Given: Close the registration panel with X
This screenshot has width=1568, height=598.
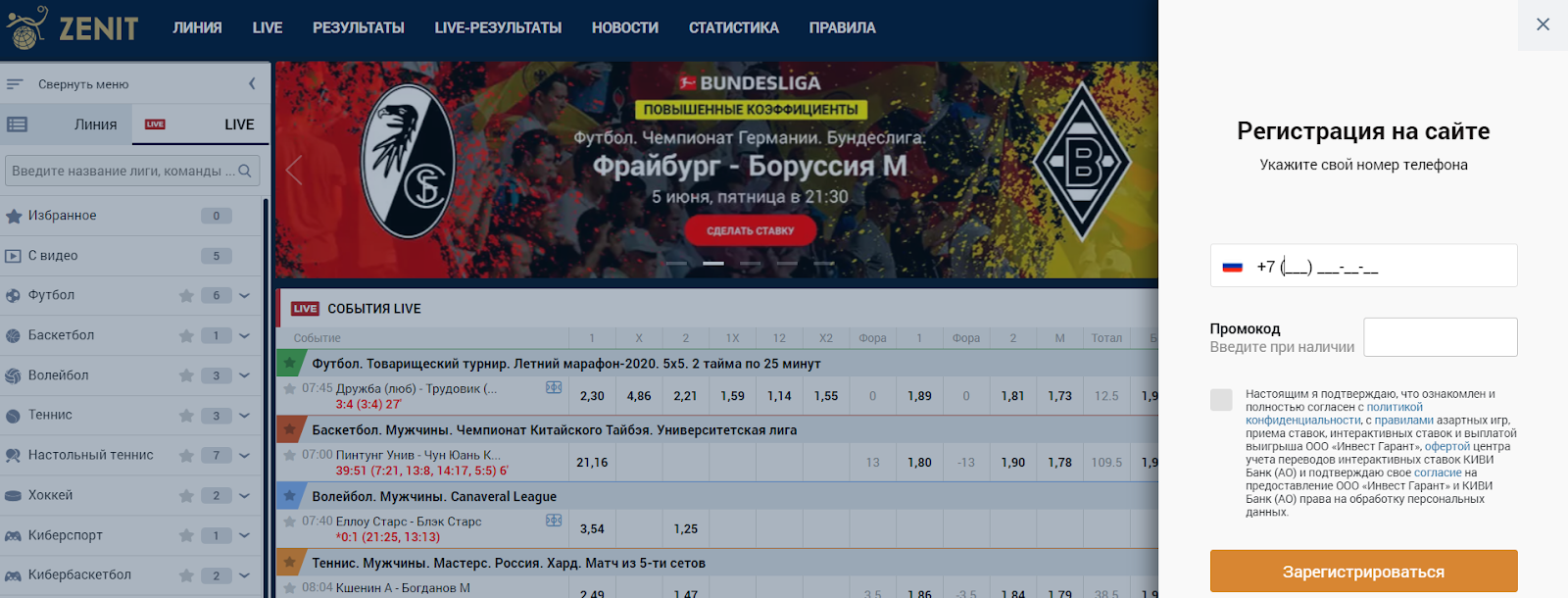Looking at the screenshot, I should click(1543, 25).
